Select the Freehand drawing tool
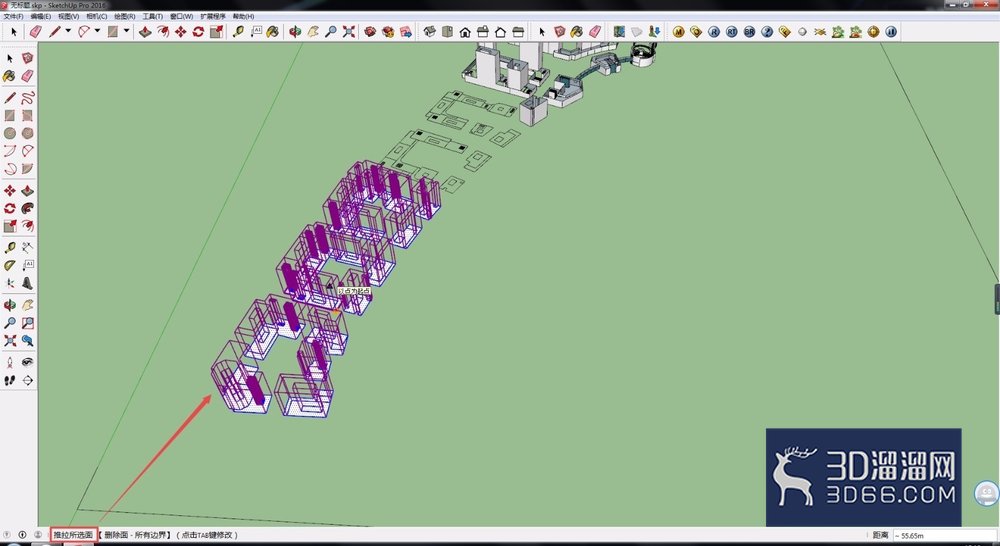The width and height of the screenshot is (1000, 546). point(27,98)
